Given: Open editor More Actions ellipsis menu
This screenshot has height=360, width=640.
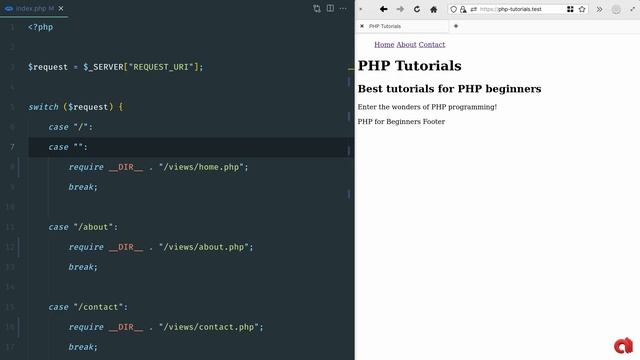Looking at the screenshot, I should [343, 8].
